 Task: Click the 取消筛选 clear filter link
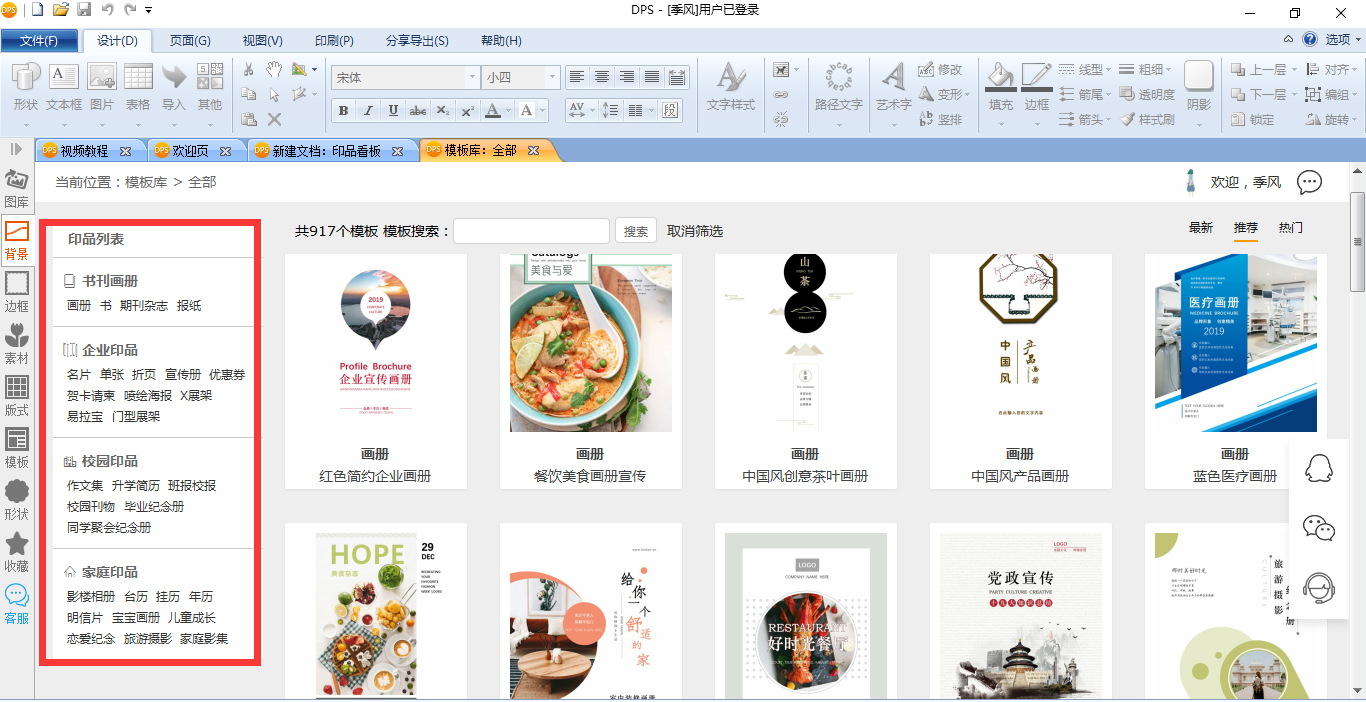pos(695,231)
